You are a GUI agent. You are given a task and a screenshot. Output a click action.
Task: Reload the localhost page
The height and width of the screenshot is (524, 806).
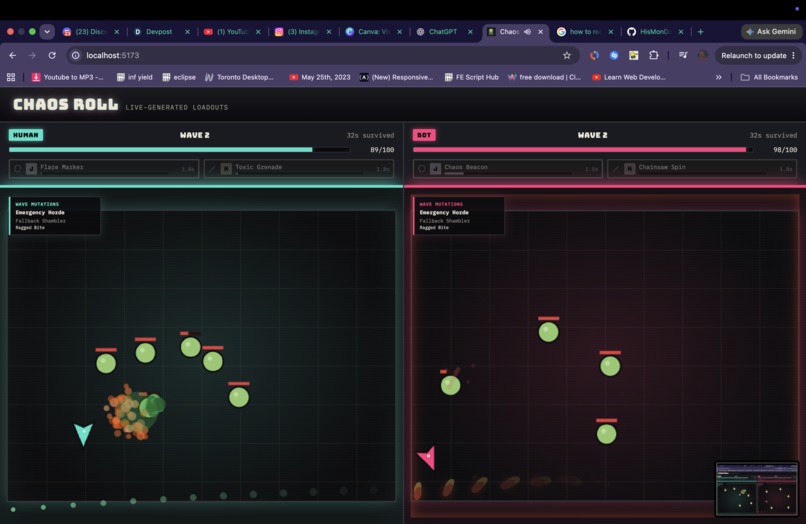(52, 56)
